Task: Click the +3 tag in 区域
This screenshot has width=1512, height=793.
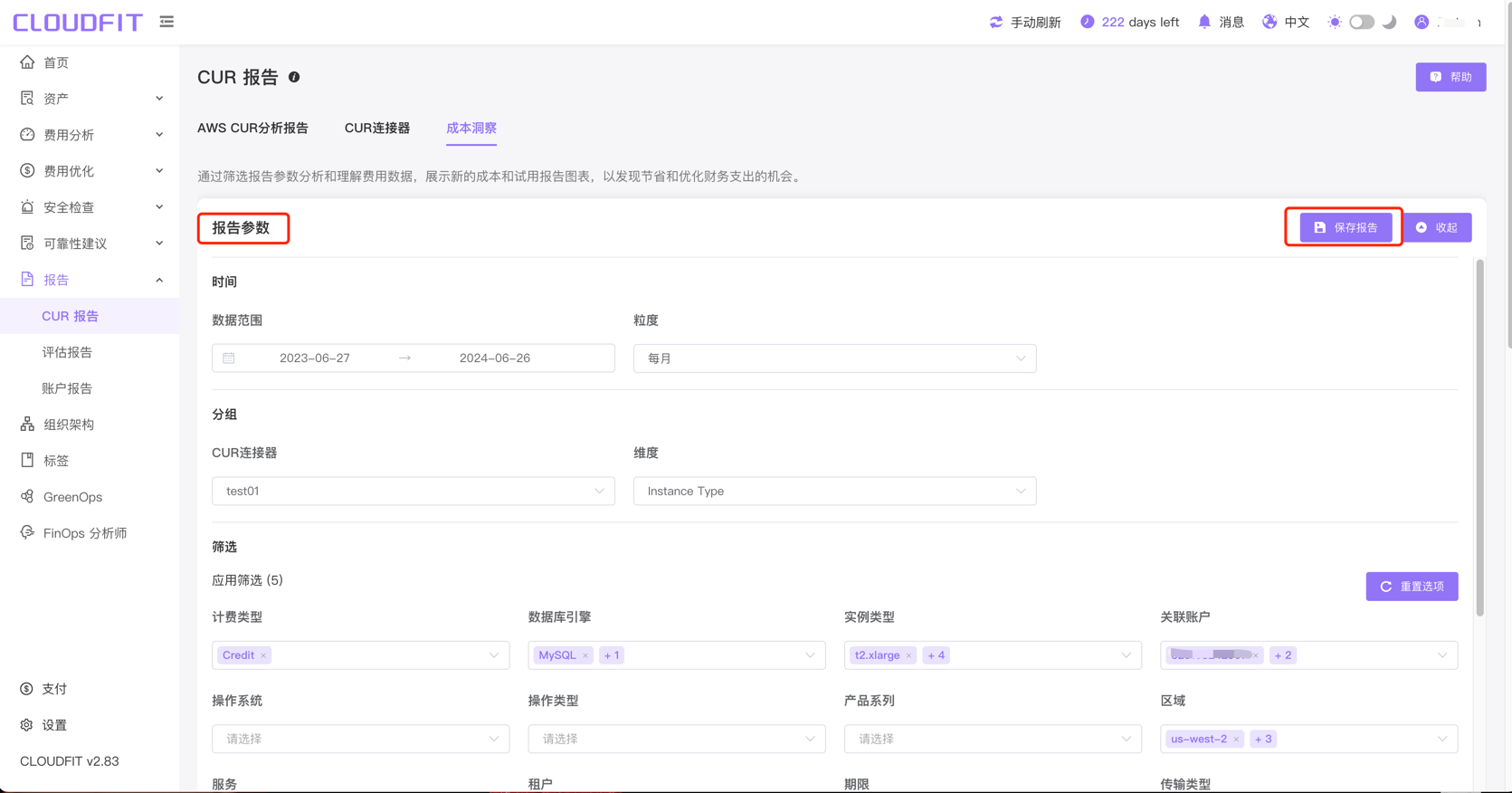Action: coord(1263,739)
